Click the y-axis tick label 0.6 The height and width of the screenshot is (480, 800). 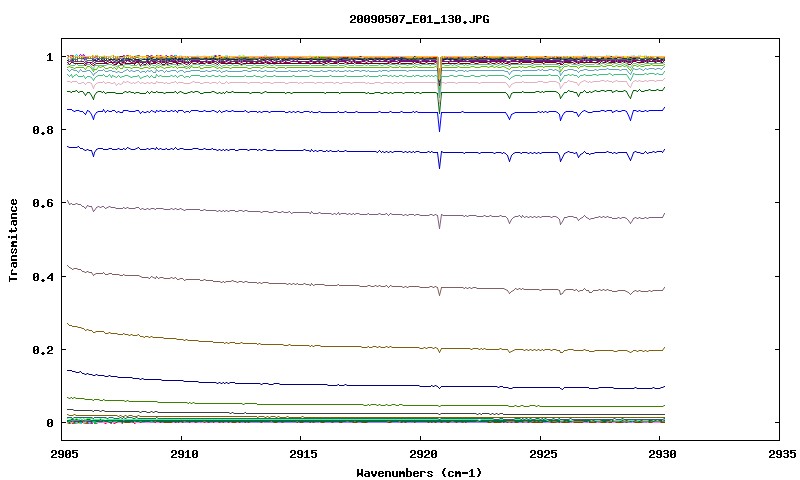(x=42, y=203)
